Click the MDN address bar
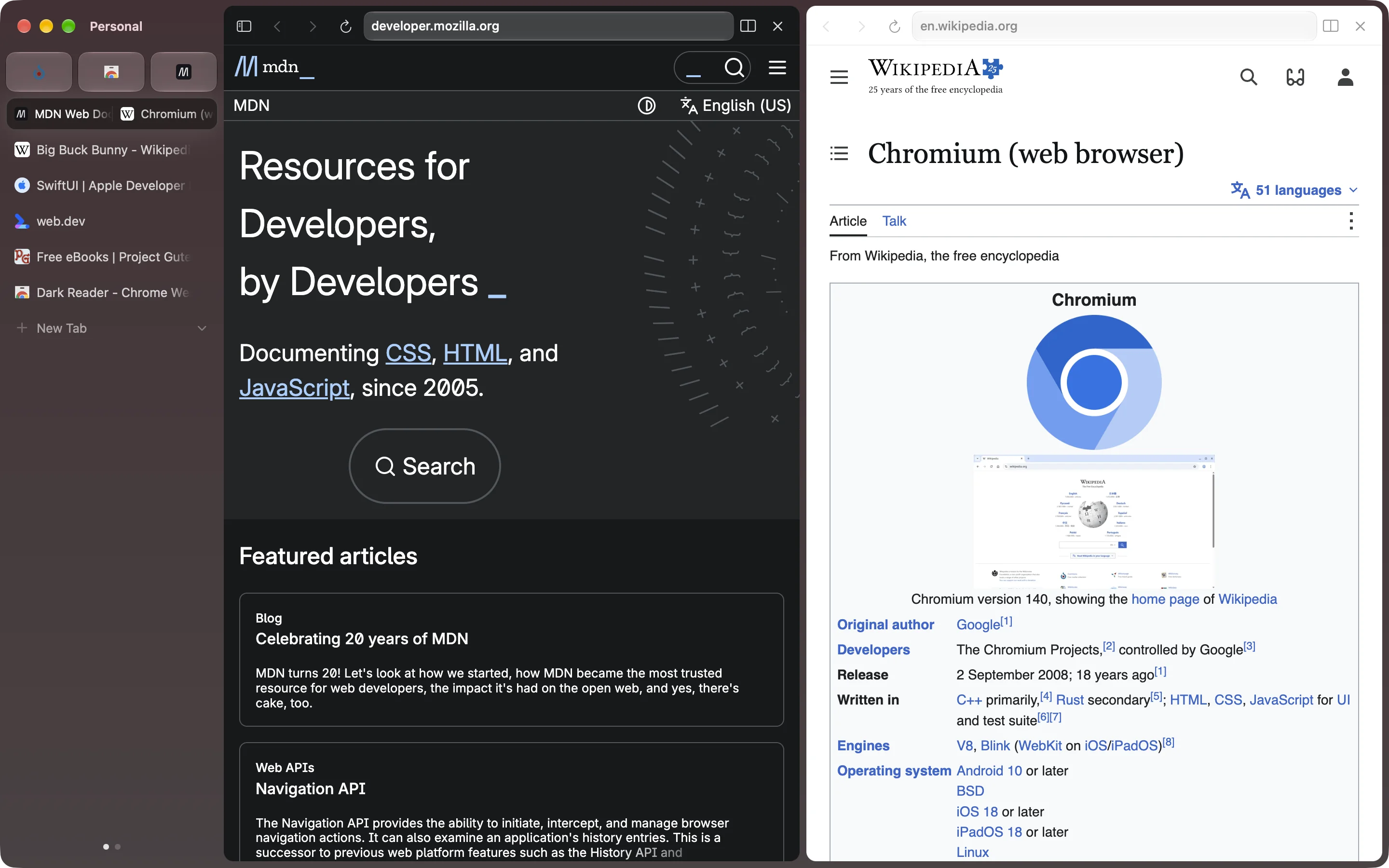The width and height of the screenshot is (1389, 868). [548, 27]
